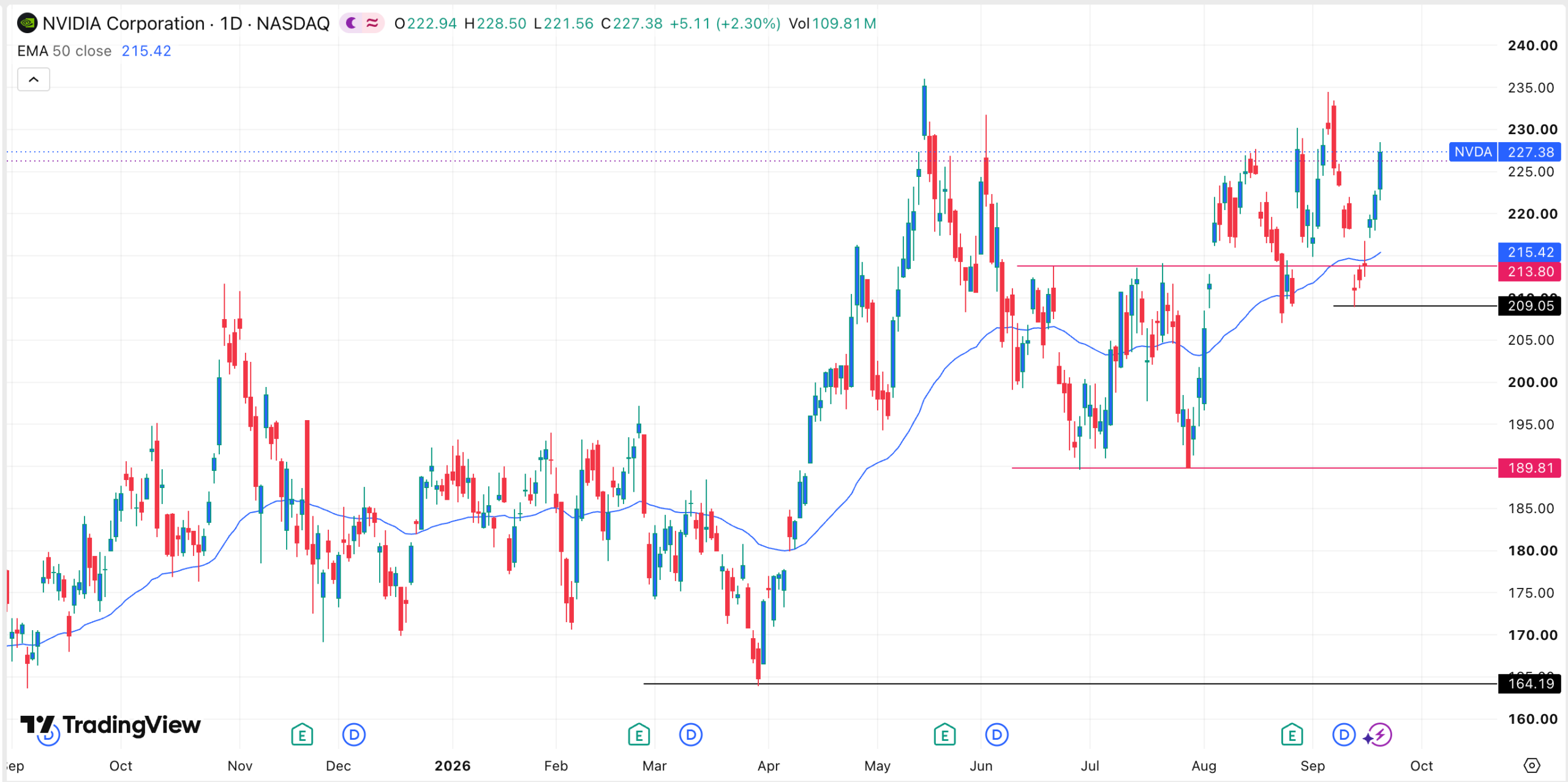Select the black horizontal line at 164.19
Screen dimensions: 1568x782
coord(1071,684)
